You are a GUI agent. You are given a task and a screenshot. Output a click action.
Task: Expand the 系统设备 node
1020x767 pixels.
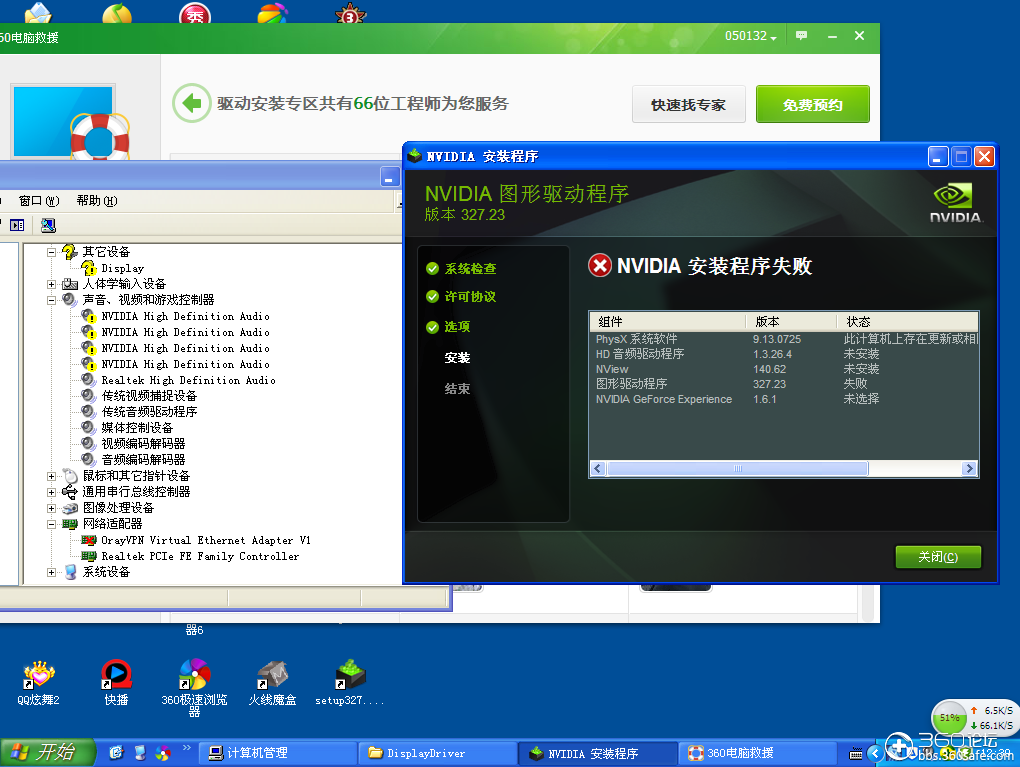tap(51, 572)
